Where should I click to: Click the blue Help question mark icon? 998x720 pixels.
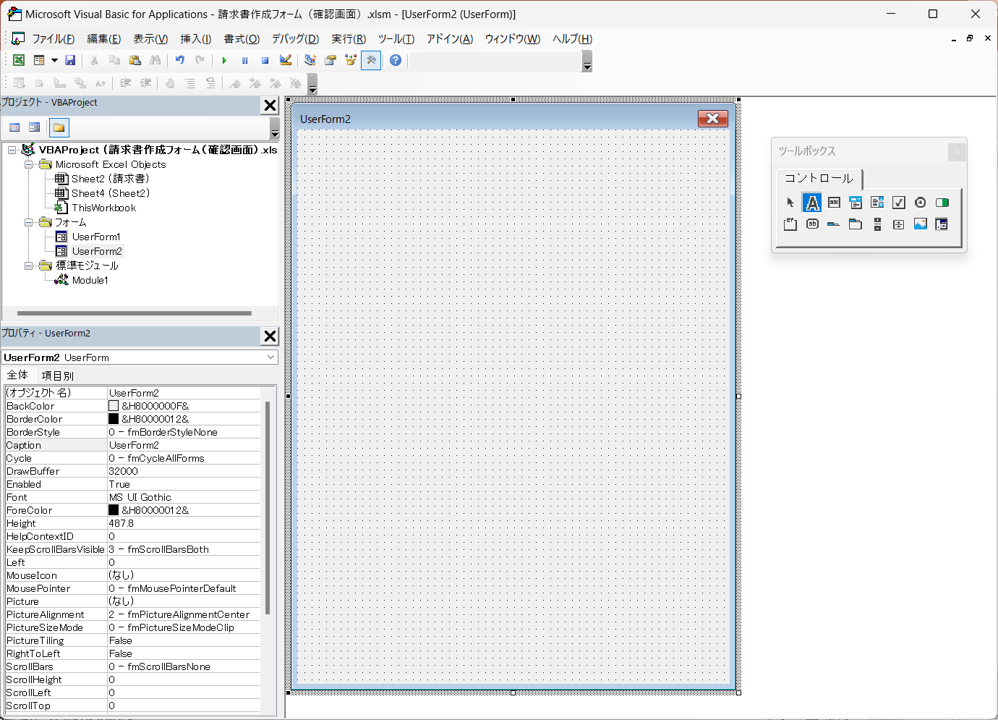pos(396,61)
